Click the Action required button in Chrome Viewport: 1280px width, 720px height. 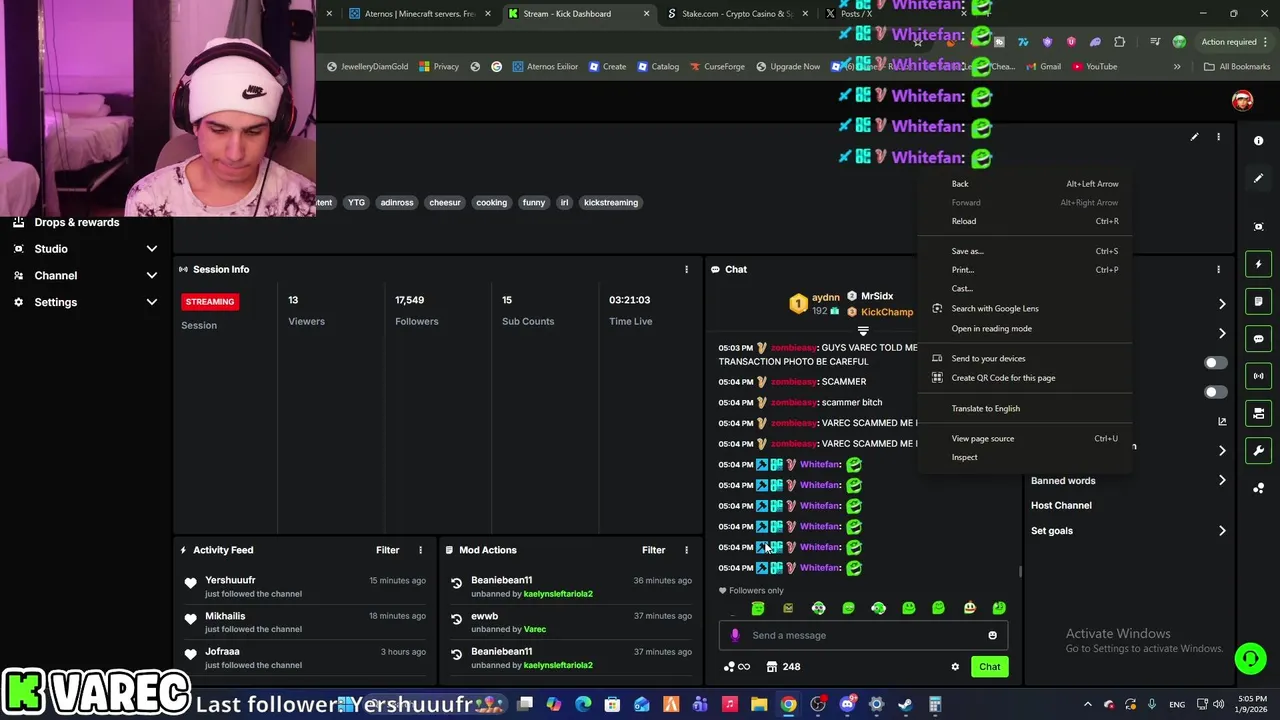[x=1235, y=42]
